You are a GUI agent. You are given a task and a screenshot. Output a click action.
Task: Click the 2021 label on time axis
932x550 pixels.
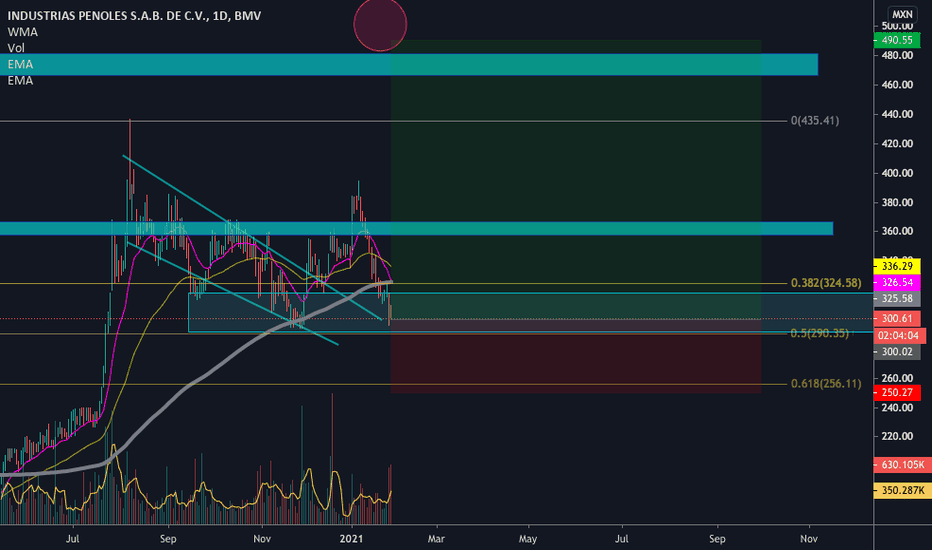point(351,539)
